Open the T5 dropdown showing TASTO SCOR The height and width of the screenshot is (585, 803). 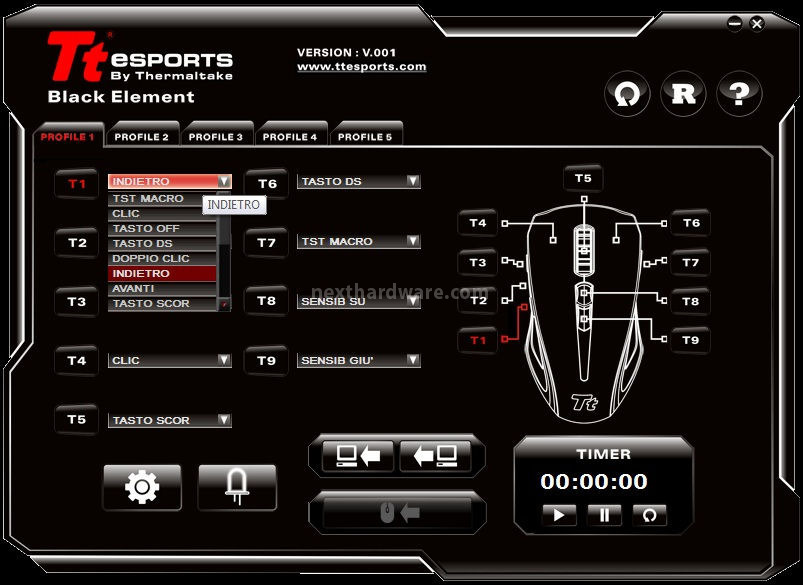click(170, 420)
